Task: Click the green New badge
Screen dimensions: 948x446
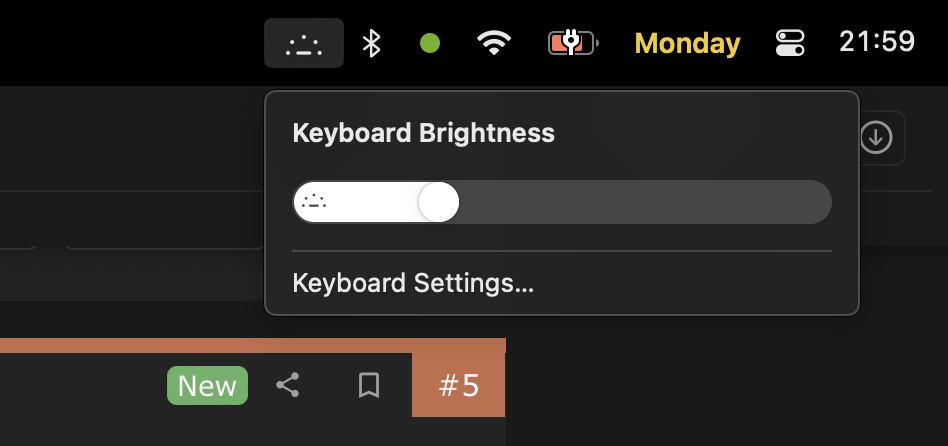Action: [x=207, y=386]
